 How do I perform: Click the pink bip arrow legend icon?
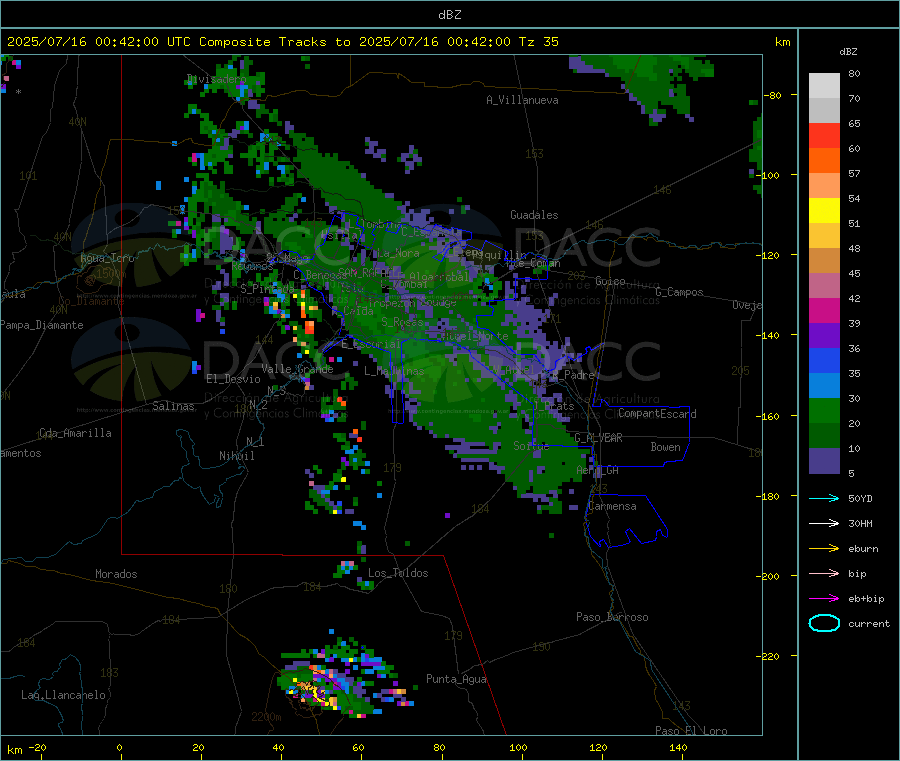[824, 573]
